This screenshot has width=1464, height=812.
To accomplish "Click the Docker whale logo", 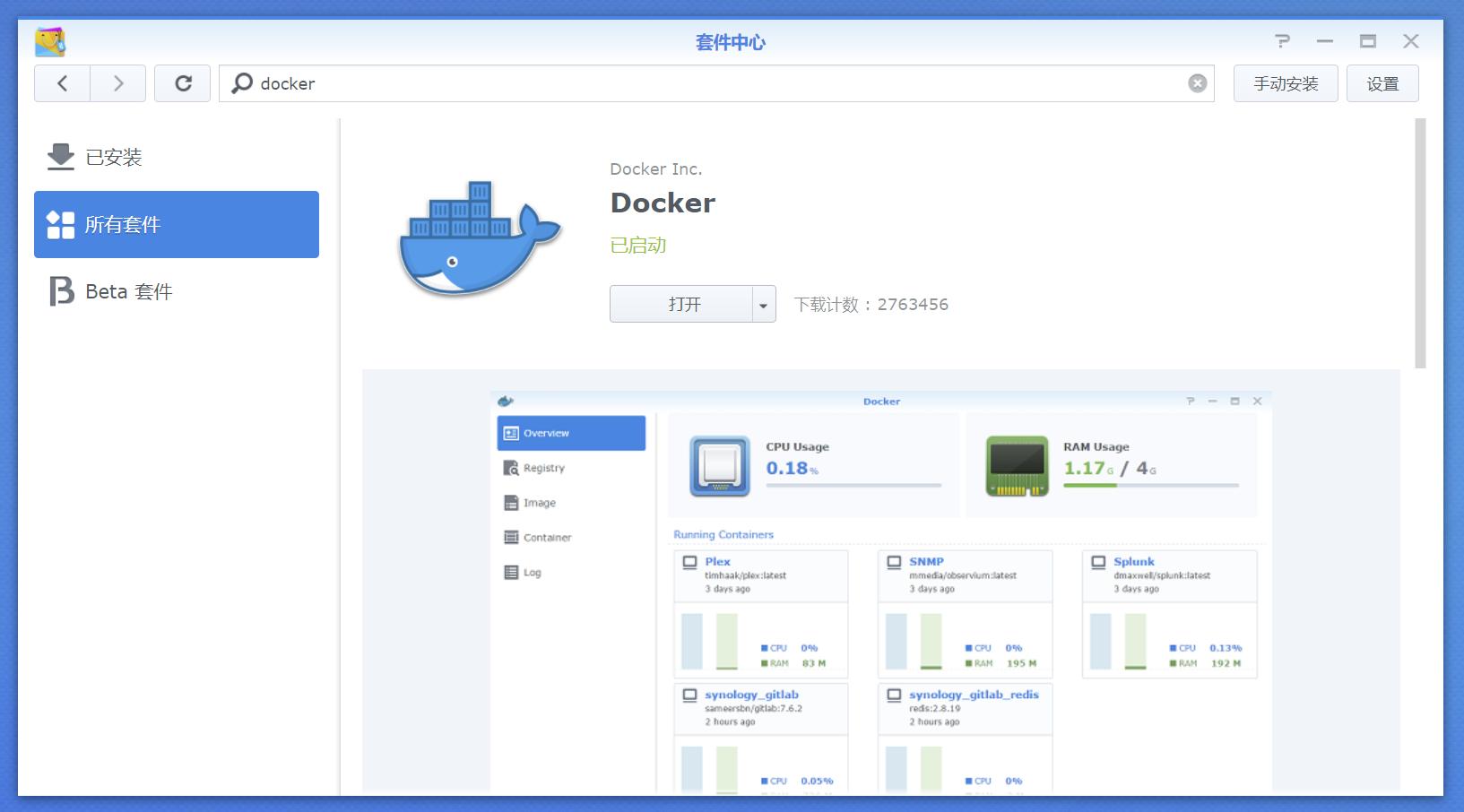I will point(480,238).
